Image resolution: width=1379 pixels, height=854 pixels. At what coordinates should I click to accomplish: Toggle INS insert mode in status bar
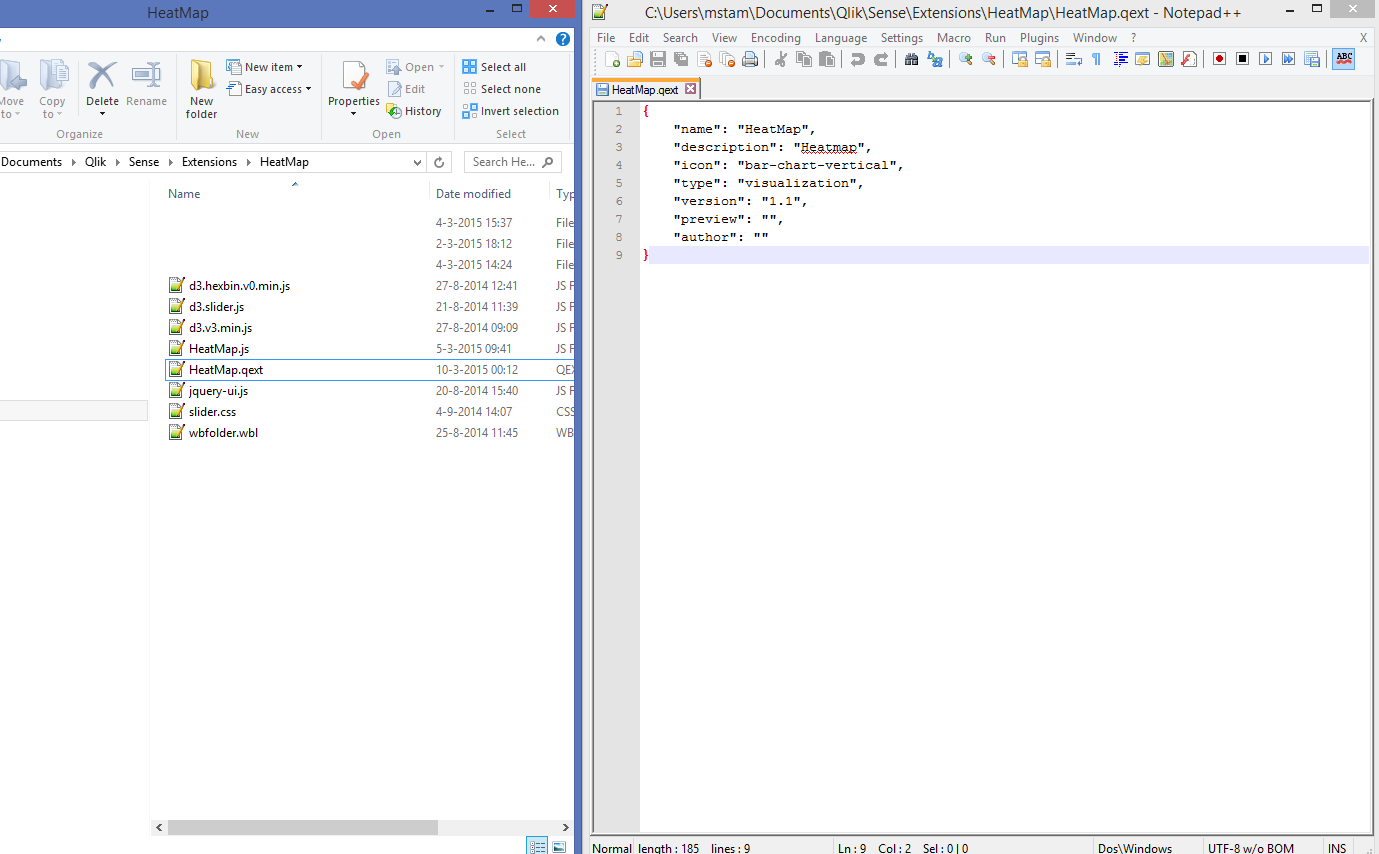click(1337, 848)
